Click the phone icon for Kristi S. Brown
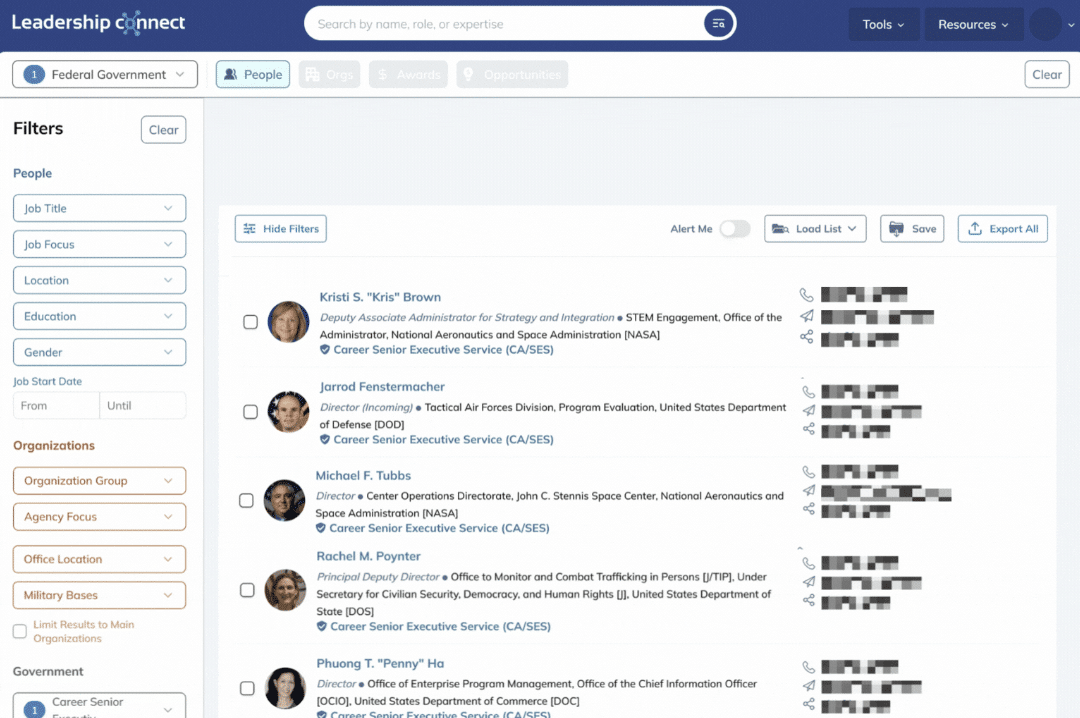Viewport: 1080px width, 718px height. tap(807, 295)
